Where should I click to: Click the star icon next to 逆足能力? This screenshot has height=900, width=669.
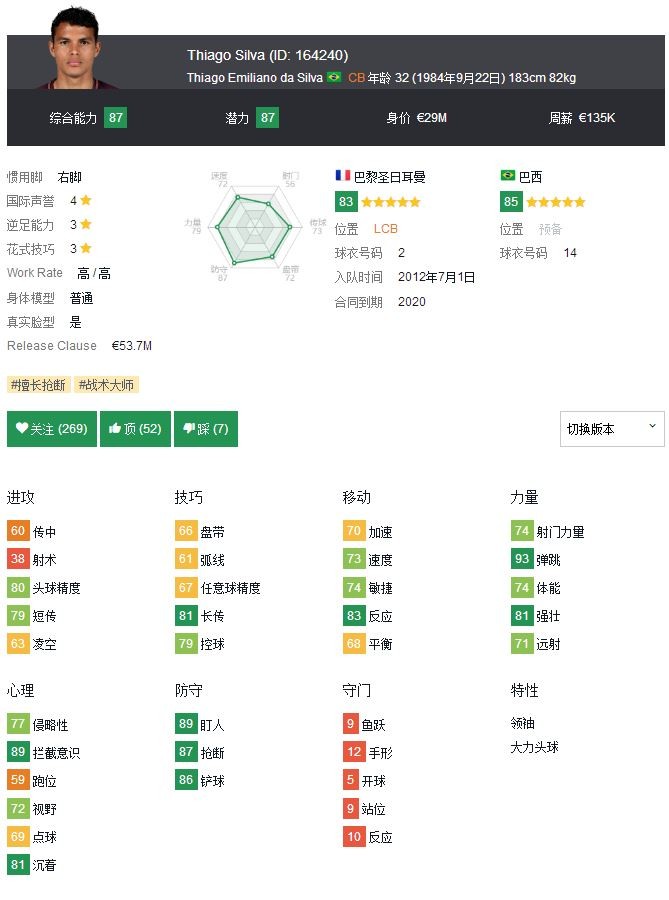point(86,224)
